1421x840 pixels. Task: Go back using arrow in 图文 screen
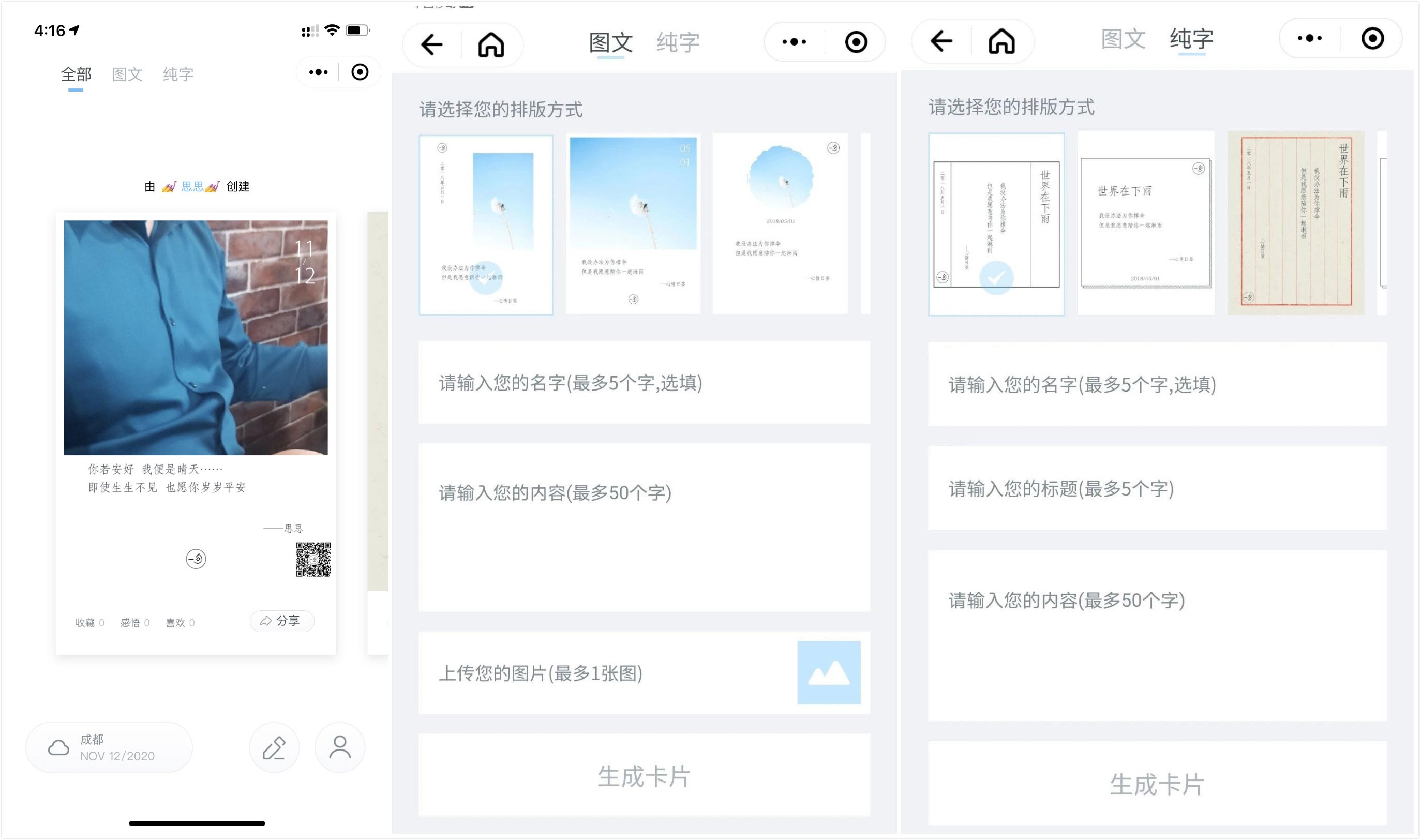click(x=432, y=44)
